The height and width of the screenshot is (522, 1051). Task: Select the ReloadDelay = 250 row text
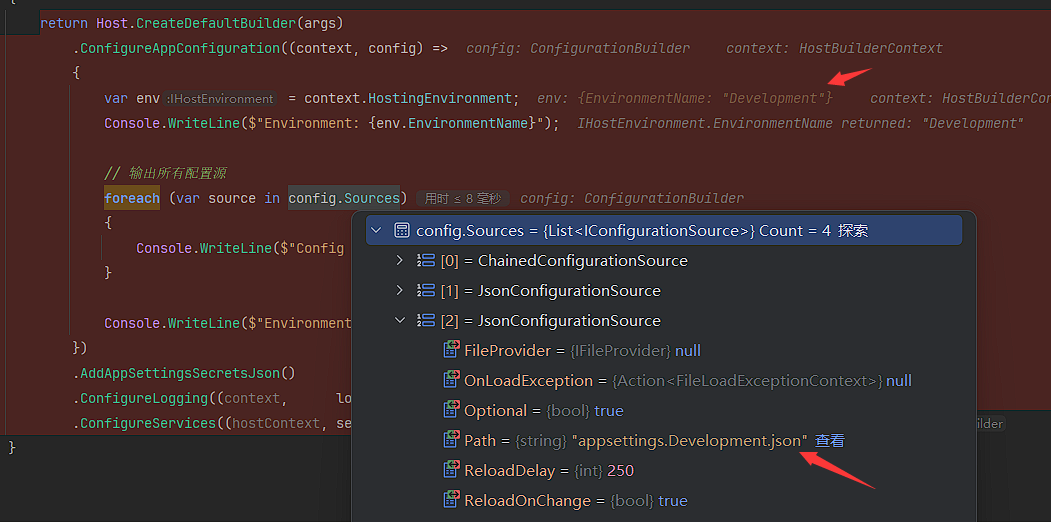click(549, 471)
